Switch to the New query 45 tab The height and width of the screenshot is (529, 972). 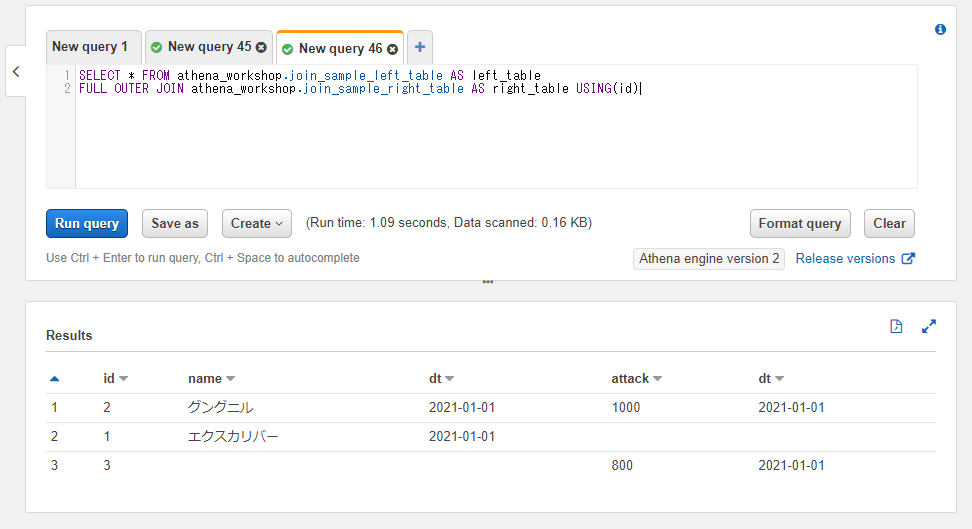(209, 47)
